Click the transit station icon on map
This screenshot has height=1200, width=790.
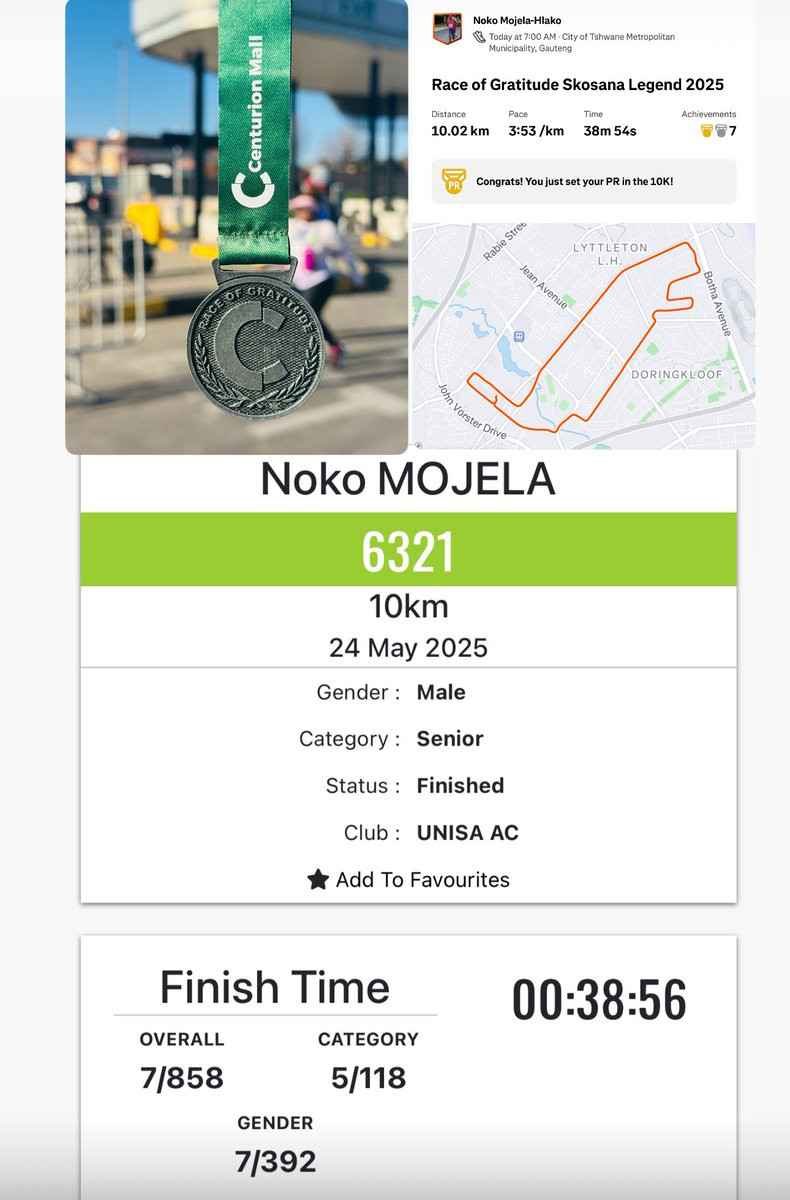tap(519, 335)
